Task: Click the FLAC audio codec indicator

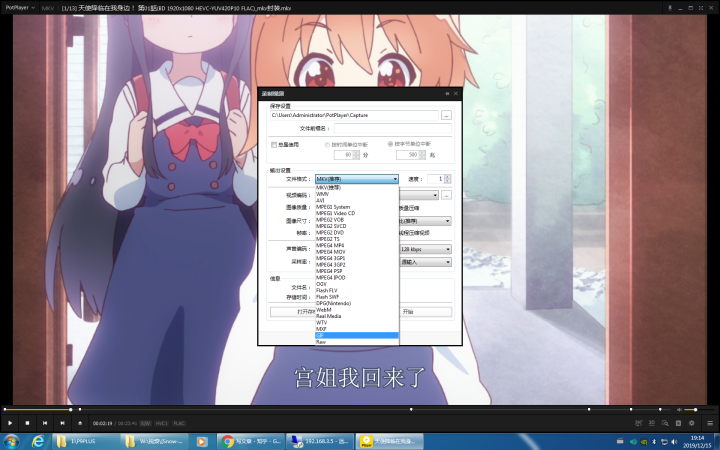Action: [x=179, y=423]
